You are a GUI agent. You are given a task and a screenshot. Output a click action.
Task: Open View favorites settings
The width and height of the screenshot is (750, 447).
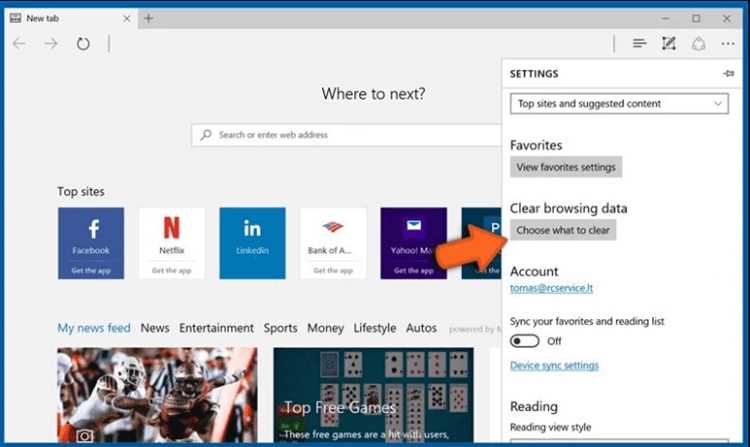coord(566,167)
